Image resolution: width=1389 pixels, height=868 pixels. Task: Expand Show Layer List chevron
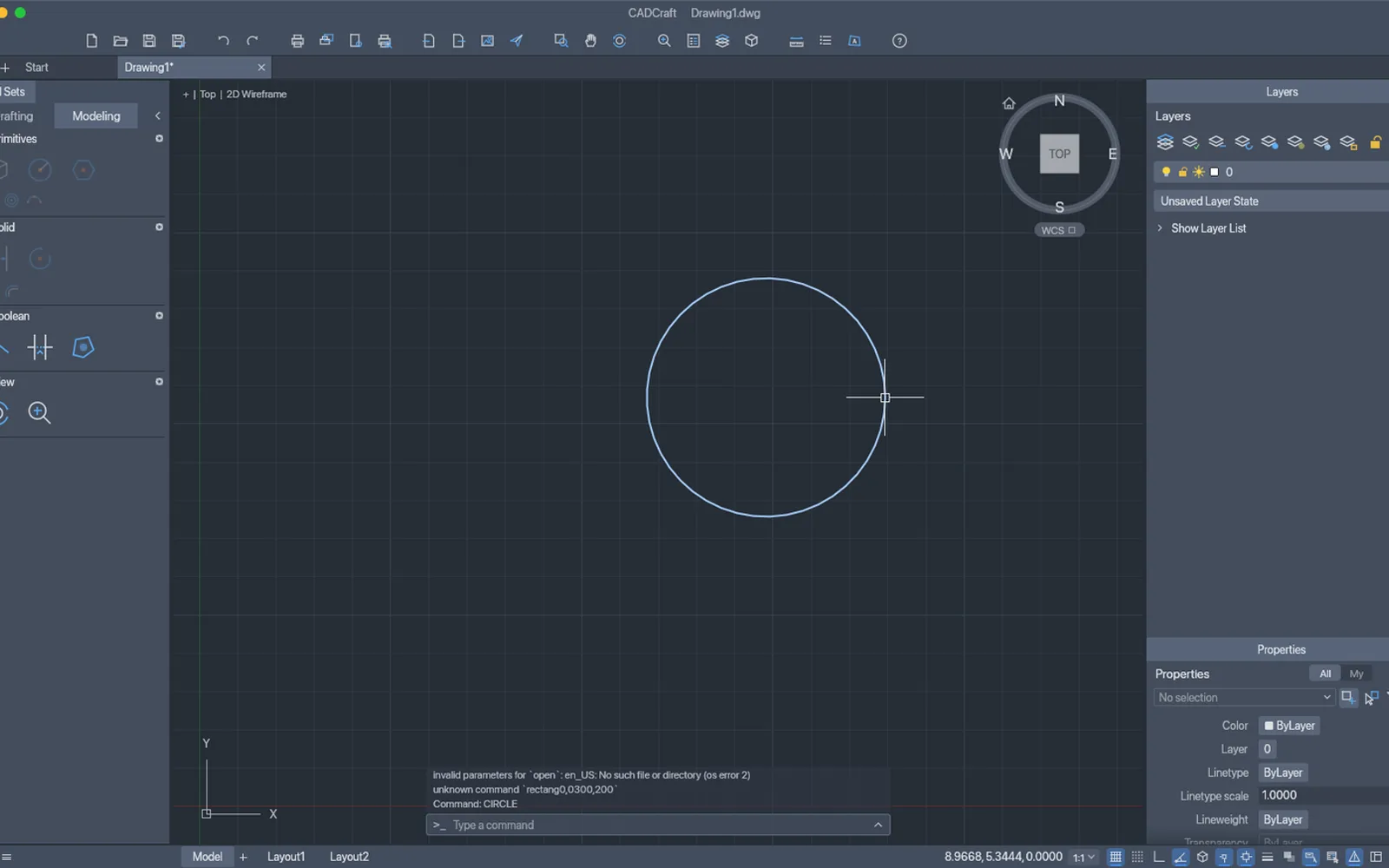click(x=1160, y=228)
